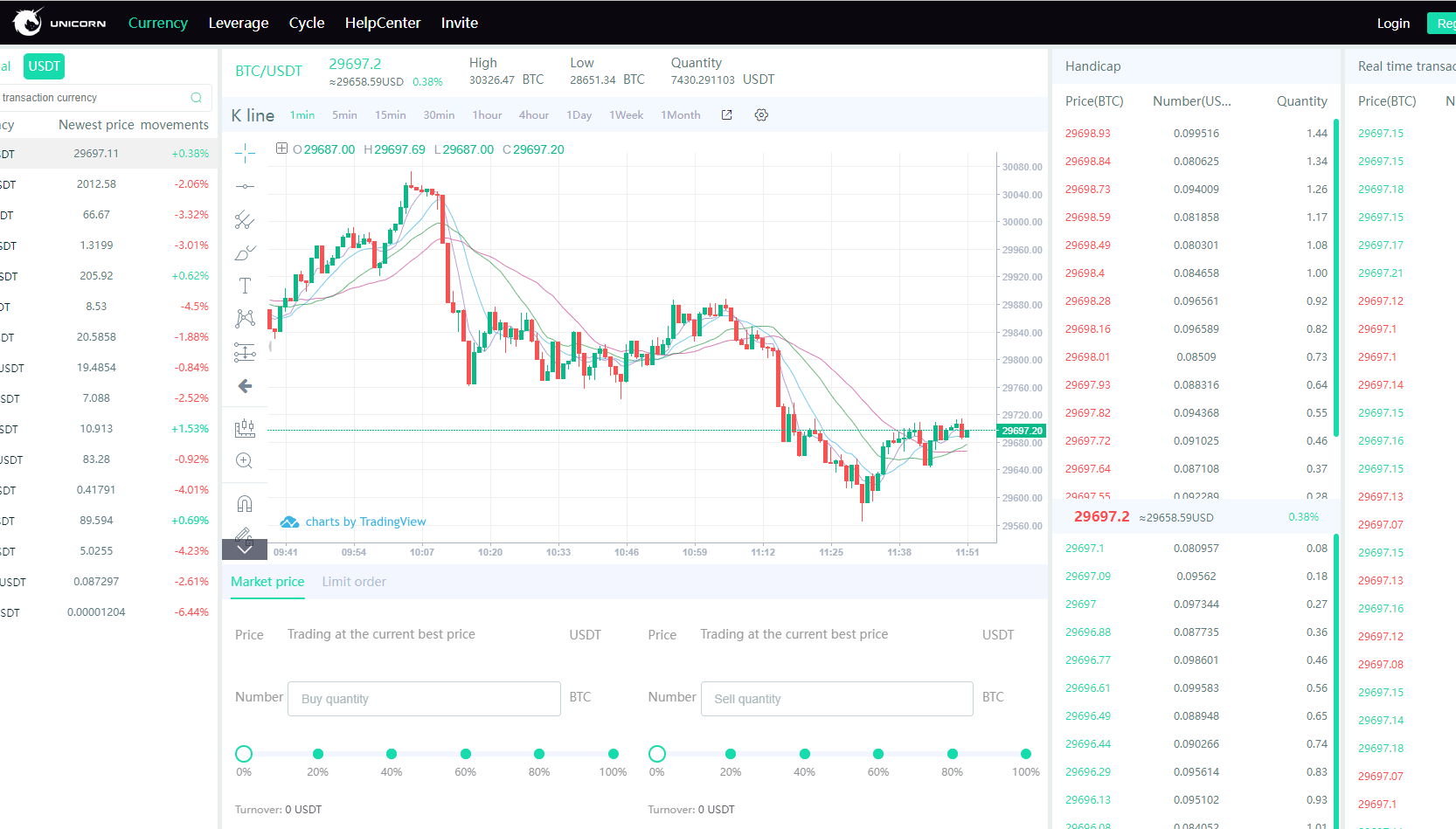Image resolution: width=1456 pixels, height=829 pixels.
Task: Click the Buy quantity input field
Action: coord(424,699)
